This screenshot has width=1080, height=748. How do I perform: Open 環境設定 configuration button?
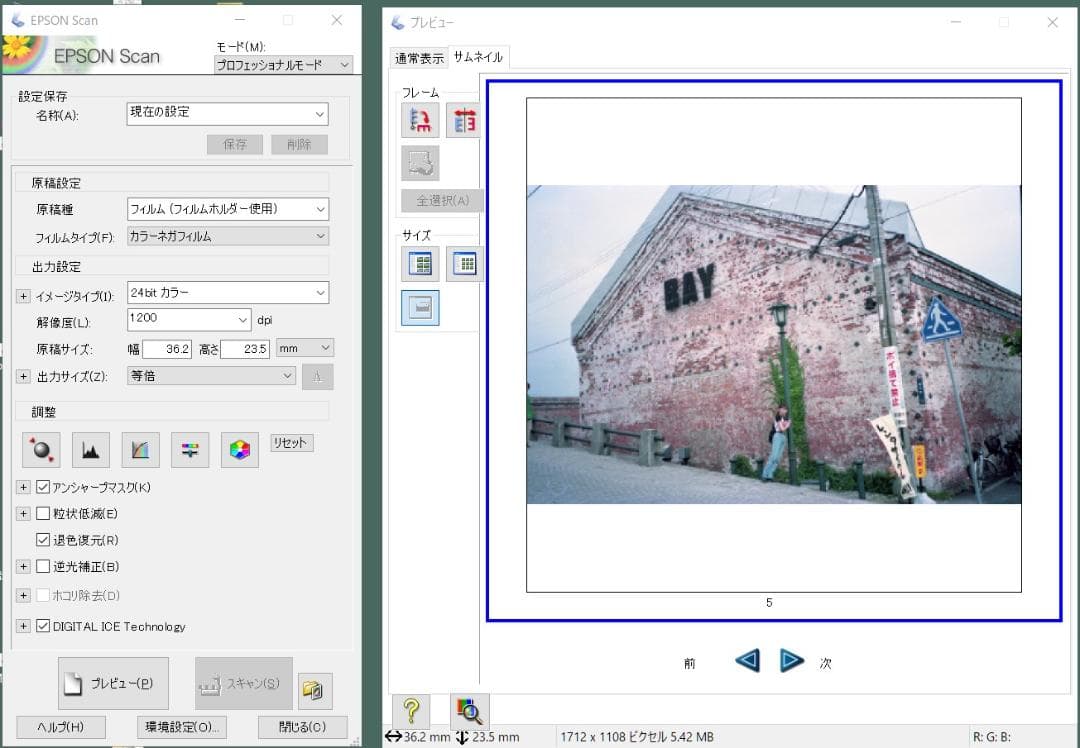[x=181, y=727]
